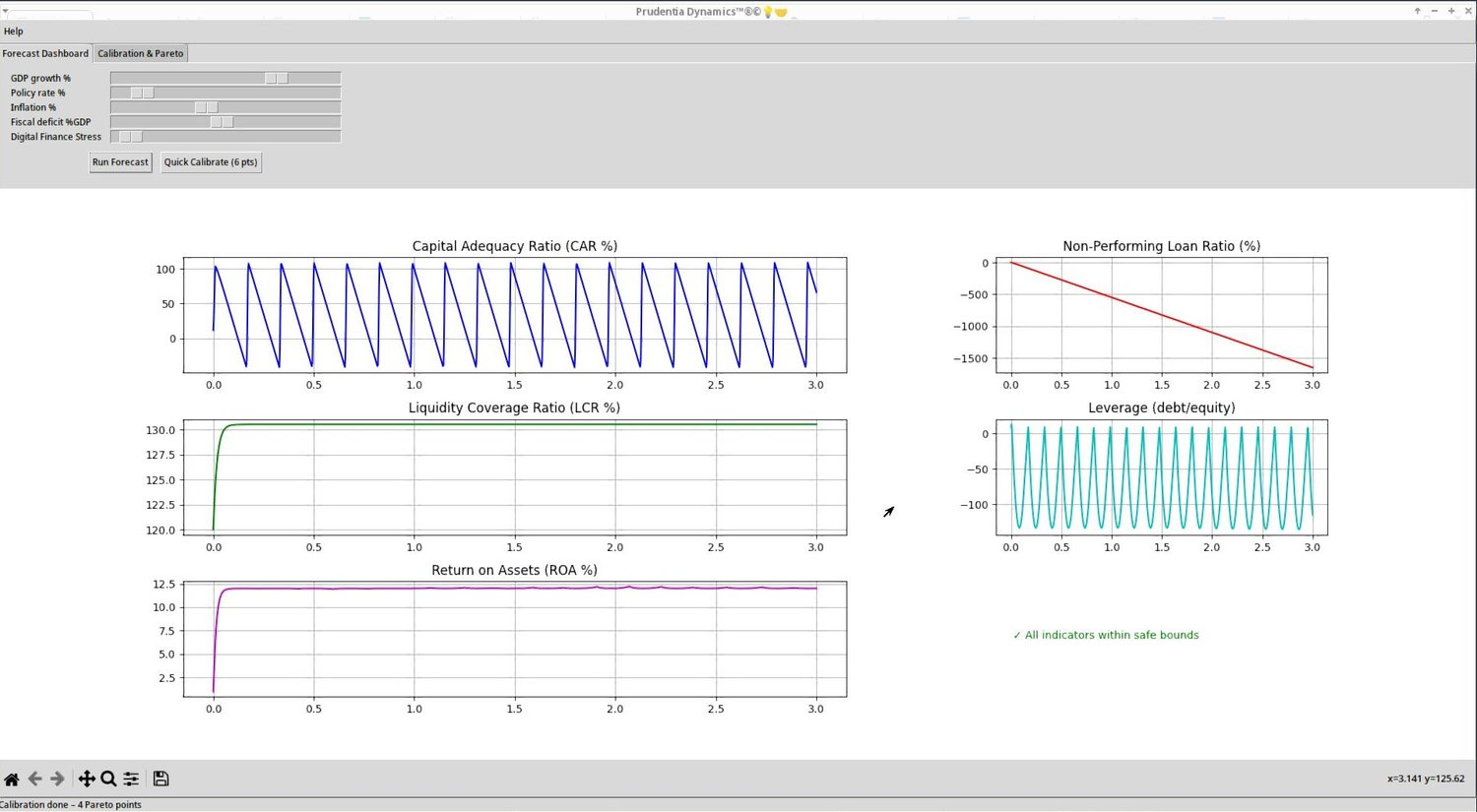
Task: Click the Policy rate % slider handle
Action: (143, 93)
